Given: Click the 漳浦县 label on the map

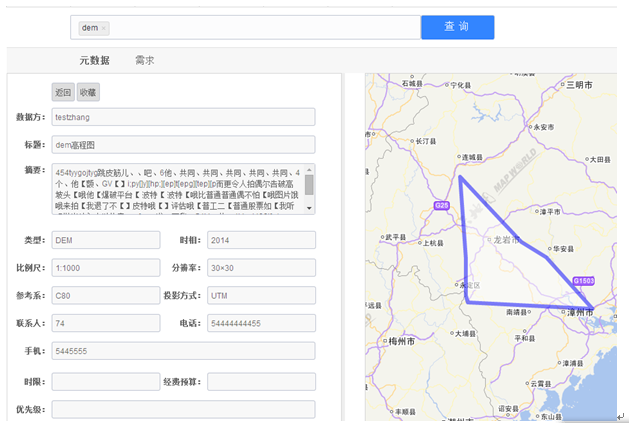Looking at the screenshot, I should tap(573, 363).
